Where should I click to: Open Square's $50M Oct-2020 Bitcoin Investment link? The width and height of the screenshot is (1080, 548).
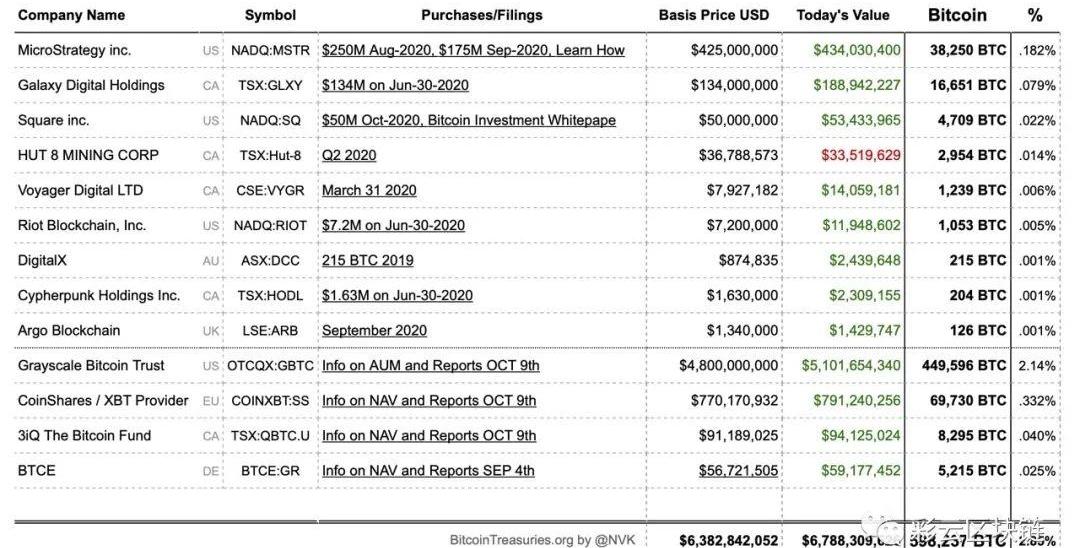(x=469, y=120)
